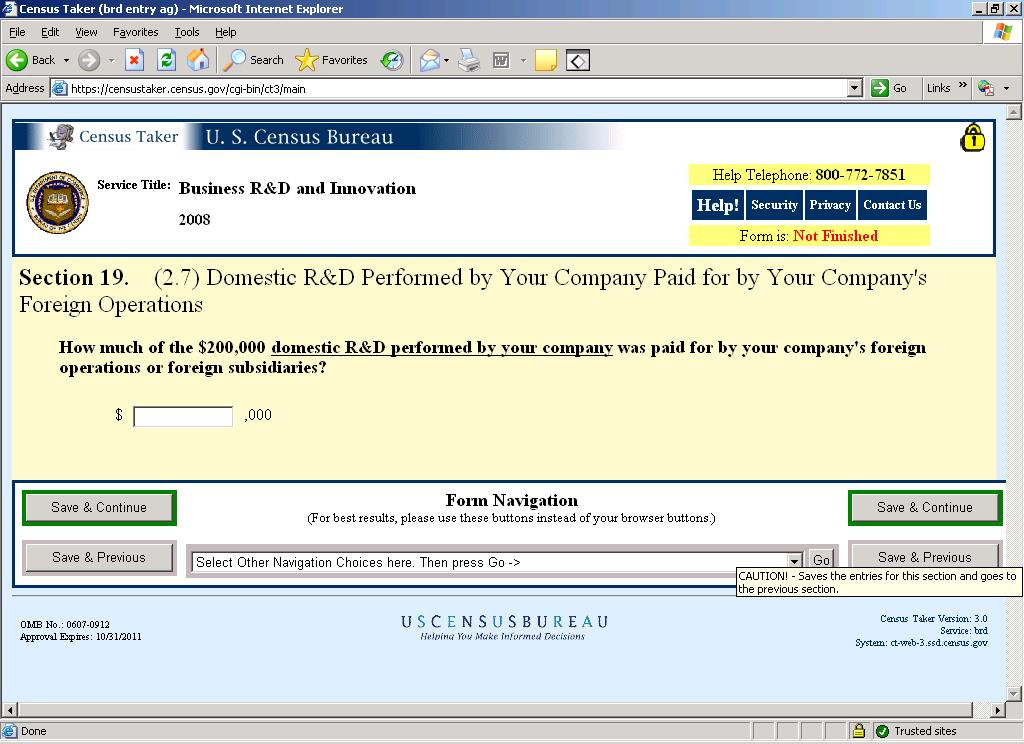Open the Favorites menu
The image size is (1024, 744).
[135, 32]
